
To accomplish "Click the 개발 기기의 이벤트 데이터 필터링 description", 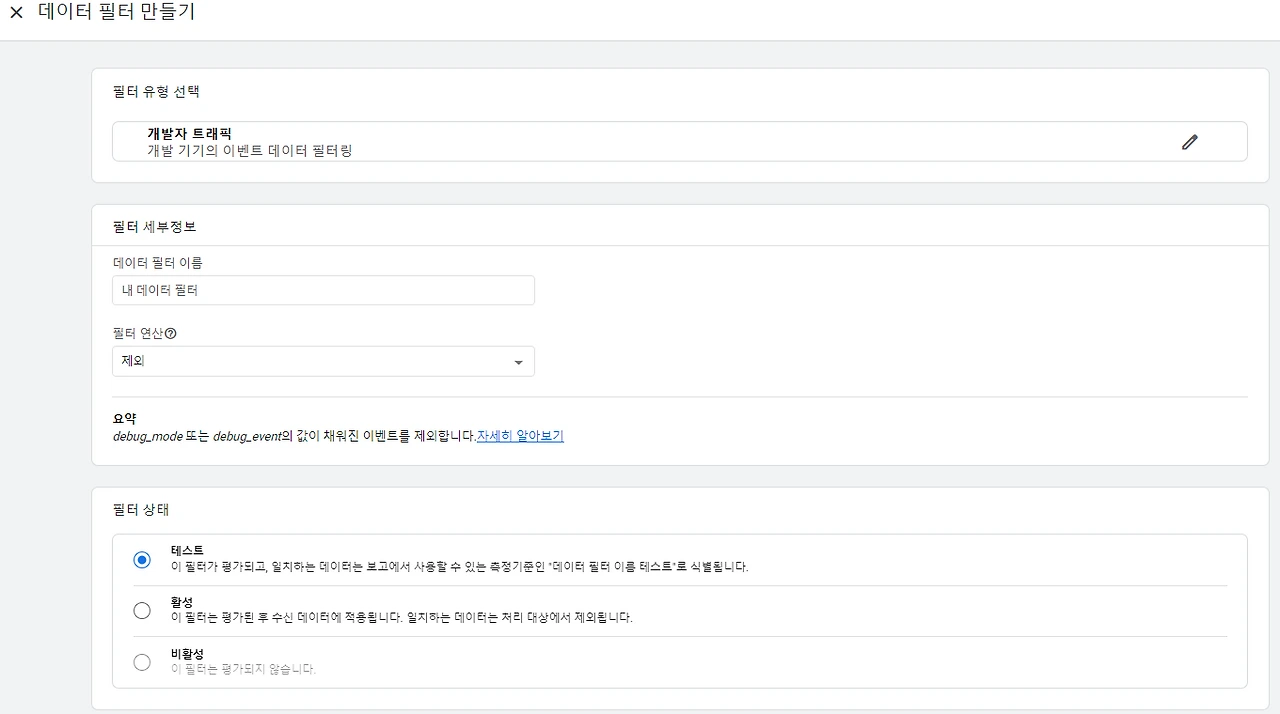I will click(x=250, y=151).
